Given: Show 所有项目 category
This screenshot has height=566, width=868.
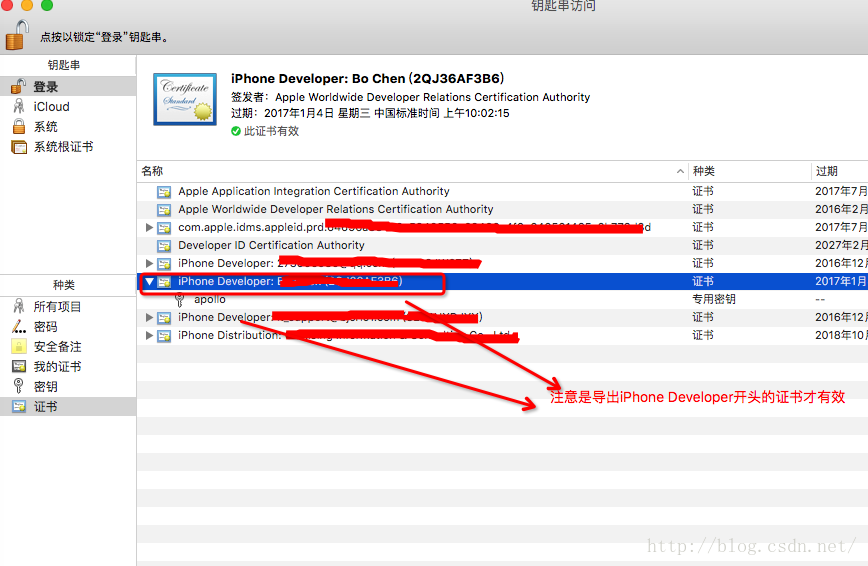Looking at the screenshot, I should point(68,306).
